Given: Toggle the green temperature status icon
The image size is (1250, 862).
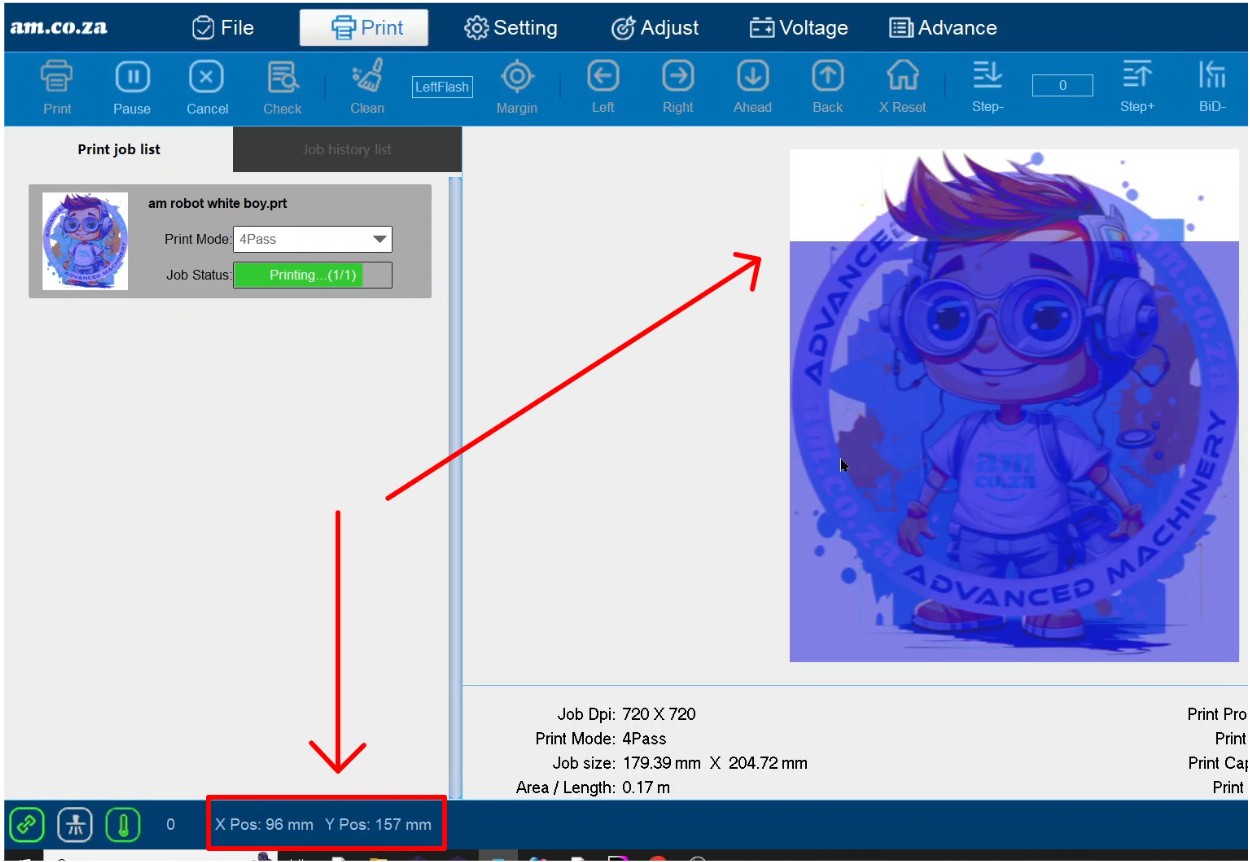Looking at the screenshot, I should point(123,825).
